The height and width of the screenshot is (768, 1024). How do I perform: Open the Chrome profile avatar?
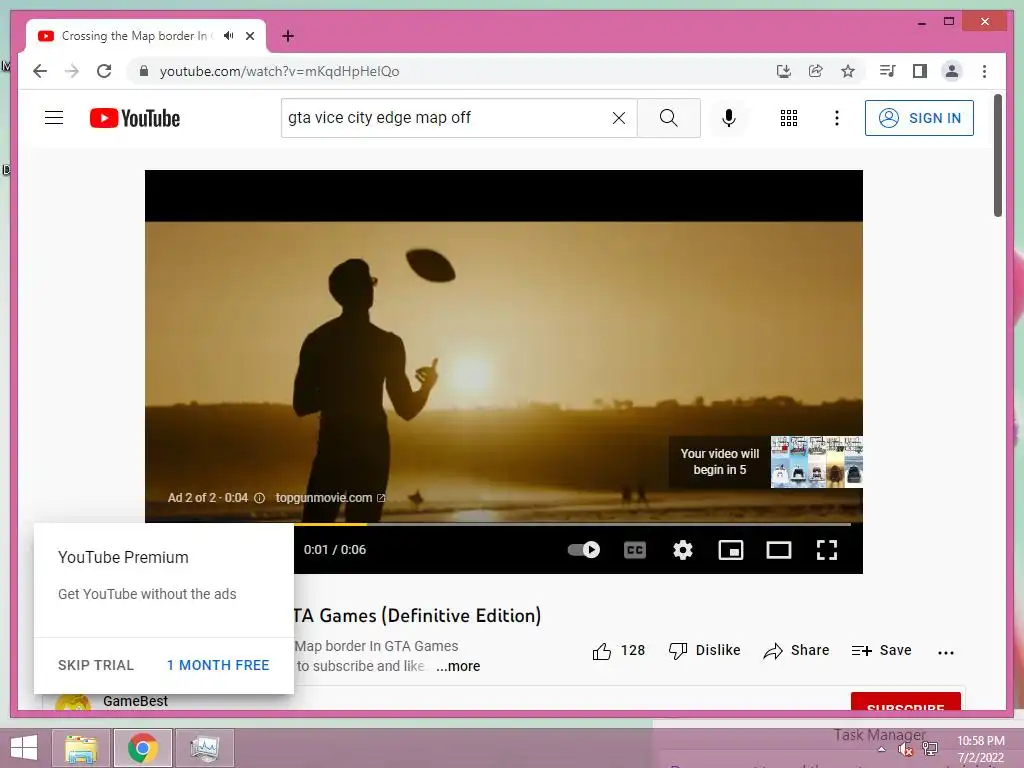coord(952,71)
